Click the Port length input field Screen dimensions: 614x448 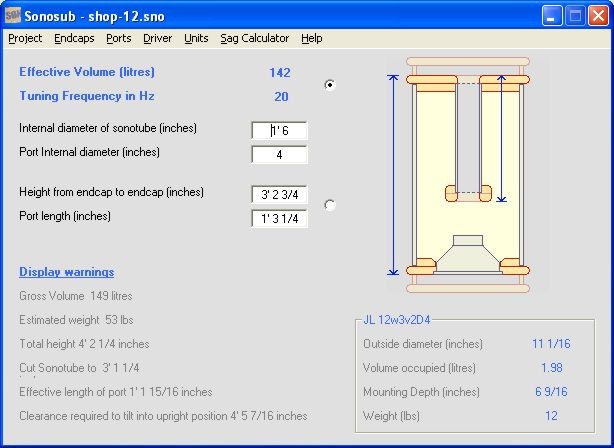(x=279, y=218)
